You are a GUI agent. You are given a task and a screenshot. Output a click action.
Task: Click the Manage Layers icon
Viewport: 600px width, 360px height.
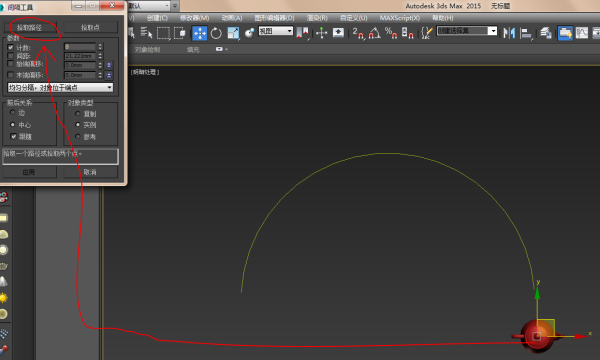coord(546,33)
